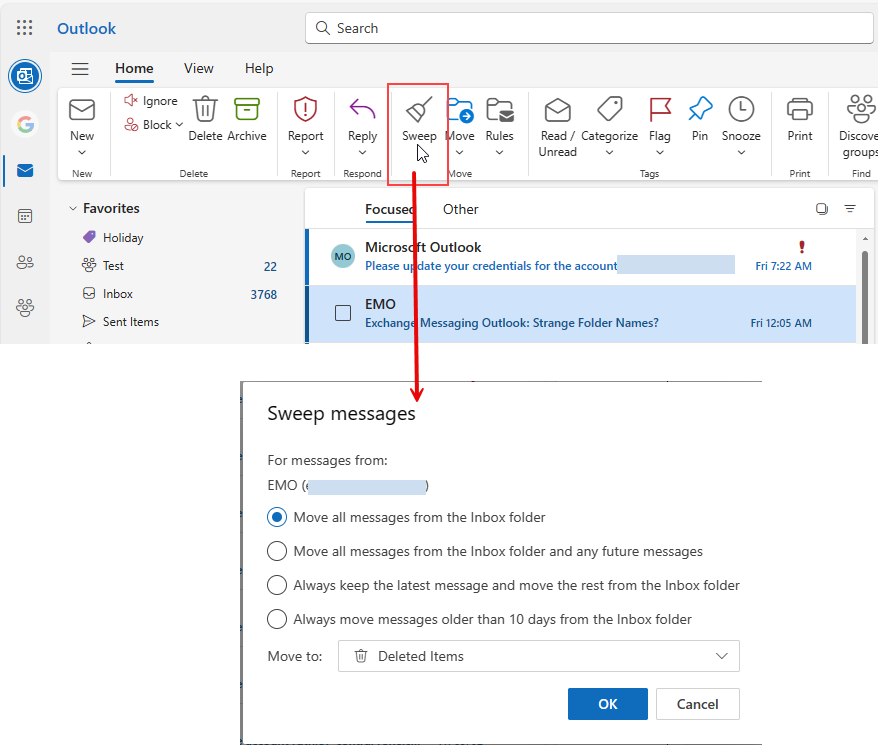The width and height of the screenshot is (878, 745).
Task: Expand the Block dropdown chevron
Action: click(x=179, y=124)
